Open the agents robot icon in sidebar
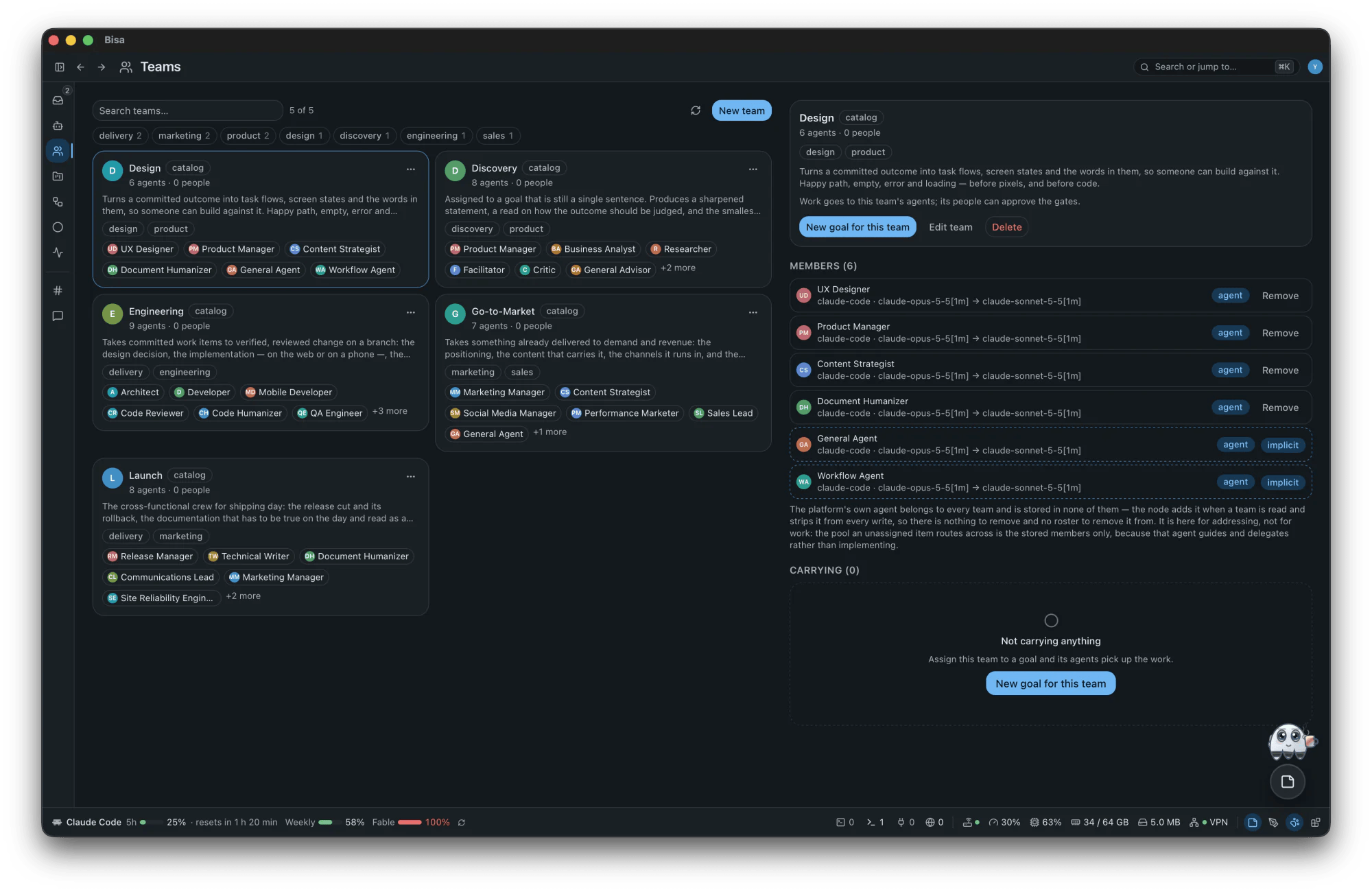 58,126
